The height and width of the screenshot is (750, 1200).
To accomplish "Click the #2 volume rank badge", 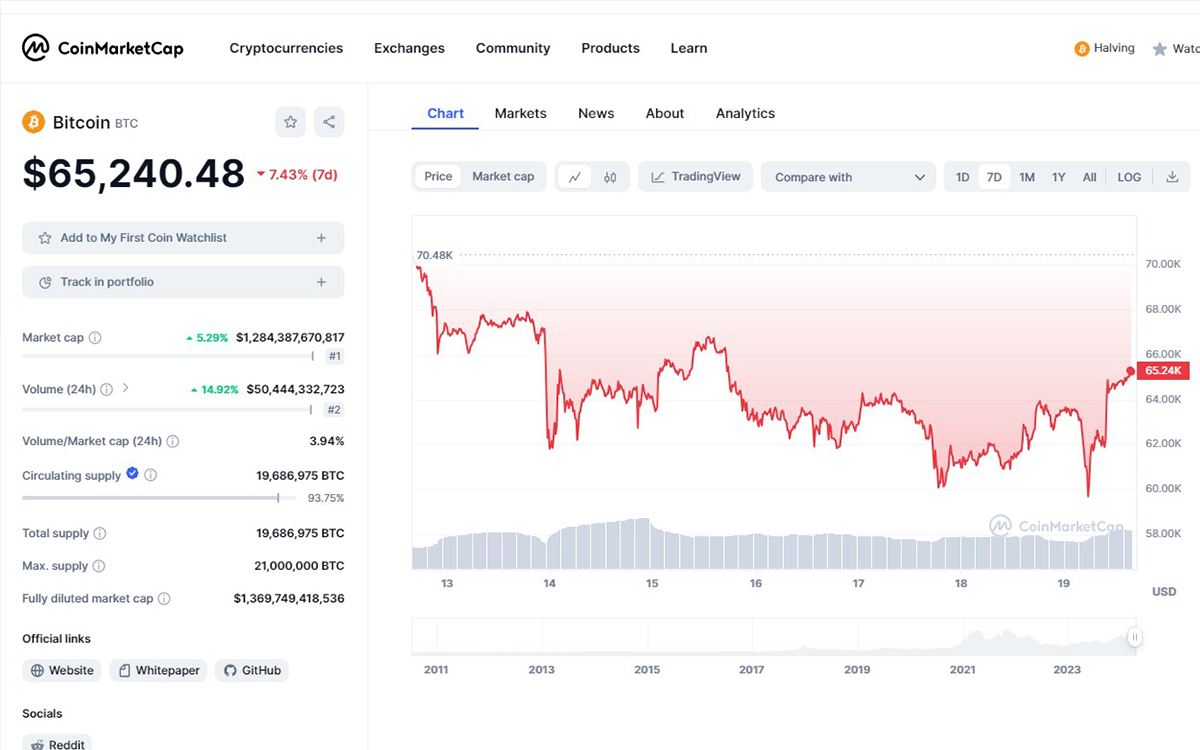I will point(335,409).
